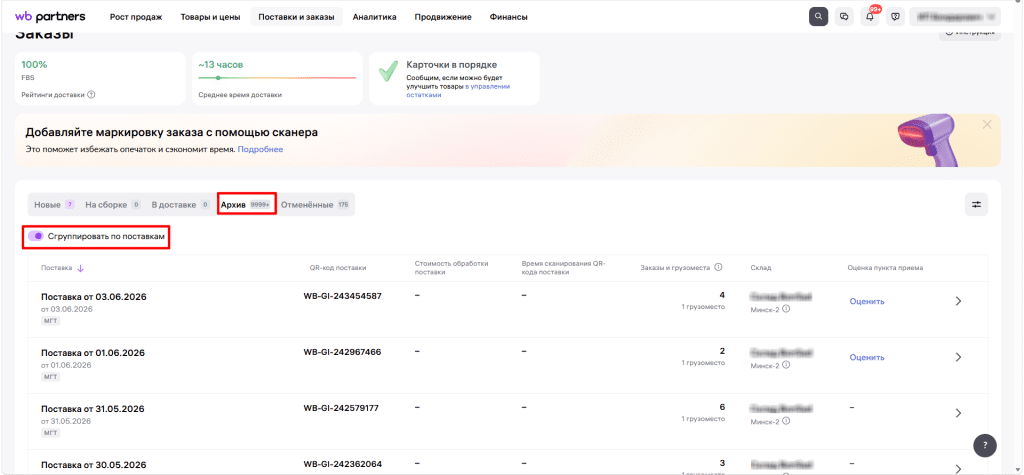Open Продвижение menu
Viewport: 1024px width, 475px height.
tap(443, 17)
